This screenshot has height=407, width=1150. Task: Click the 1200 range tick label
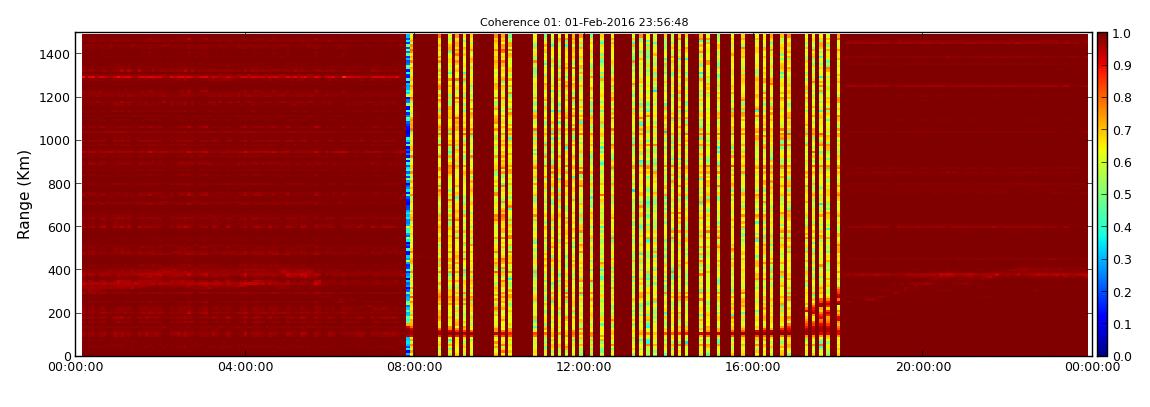[x=55, y=98]
